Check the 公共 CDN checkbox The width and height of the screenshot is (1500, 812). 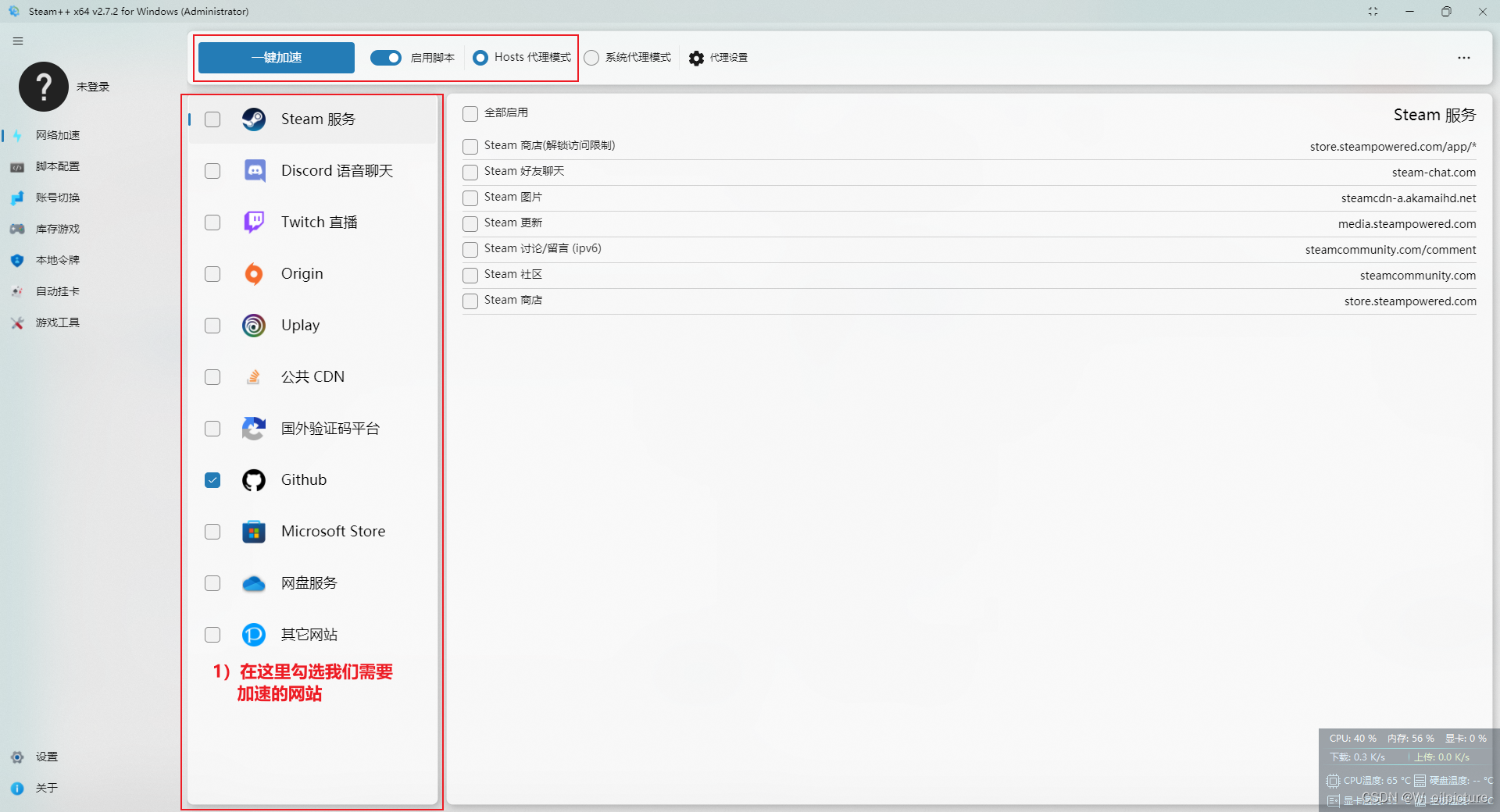point(212,377)
